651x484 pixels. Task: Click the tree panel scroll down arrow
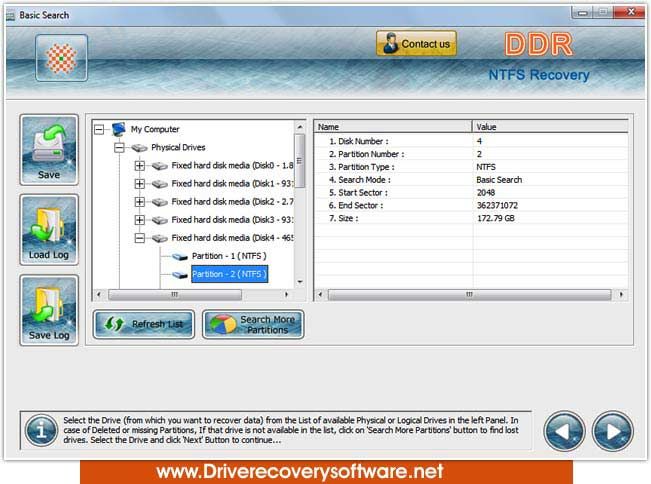[300, 282]
